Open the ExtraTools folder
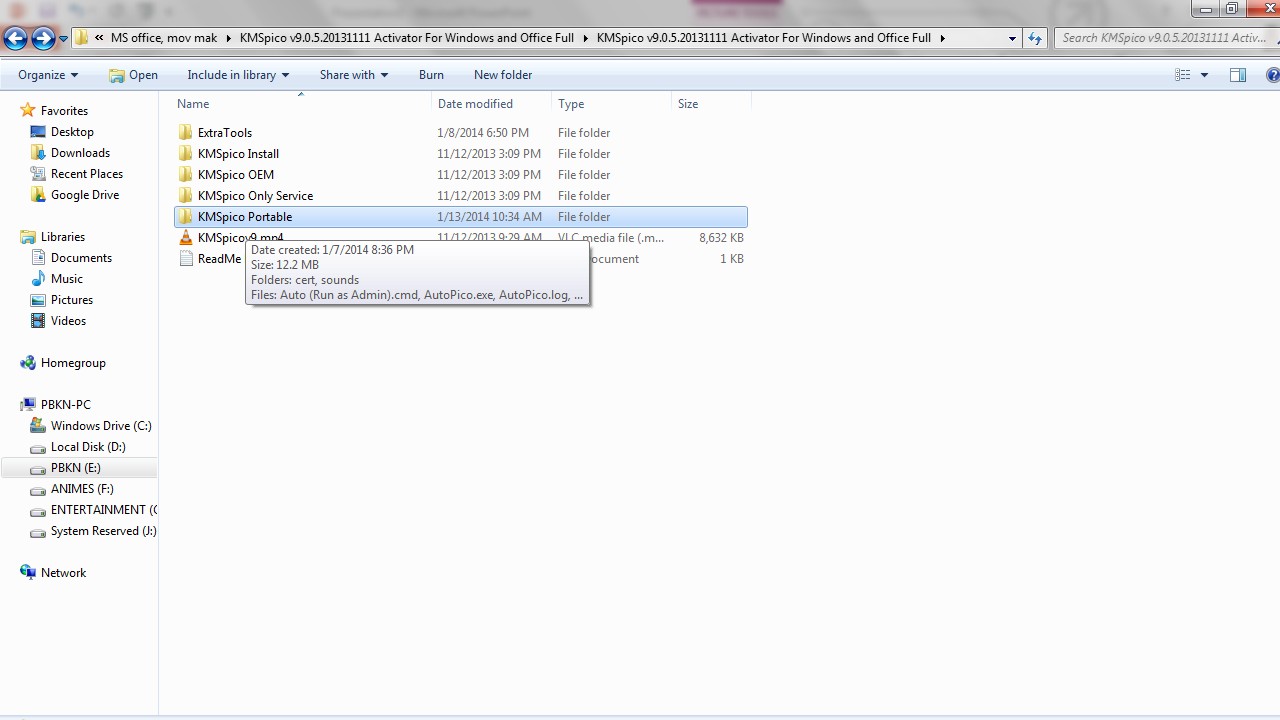This screenshot has height=720, width=1280. coord(224,133)
